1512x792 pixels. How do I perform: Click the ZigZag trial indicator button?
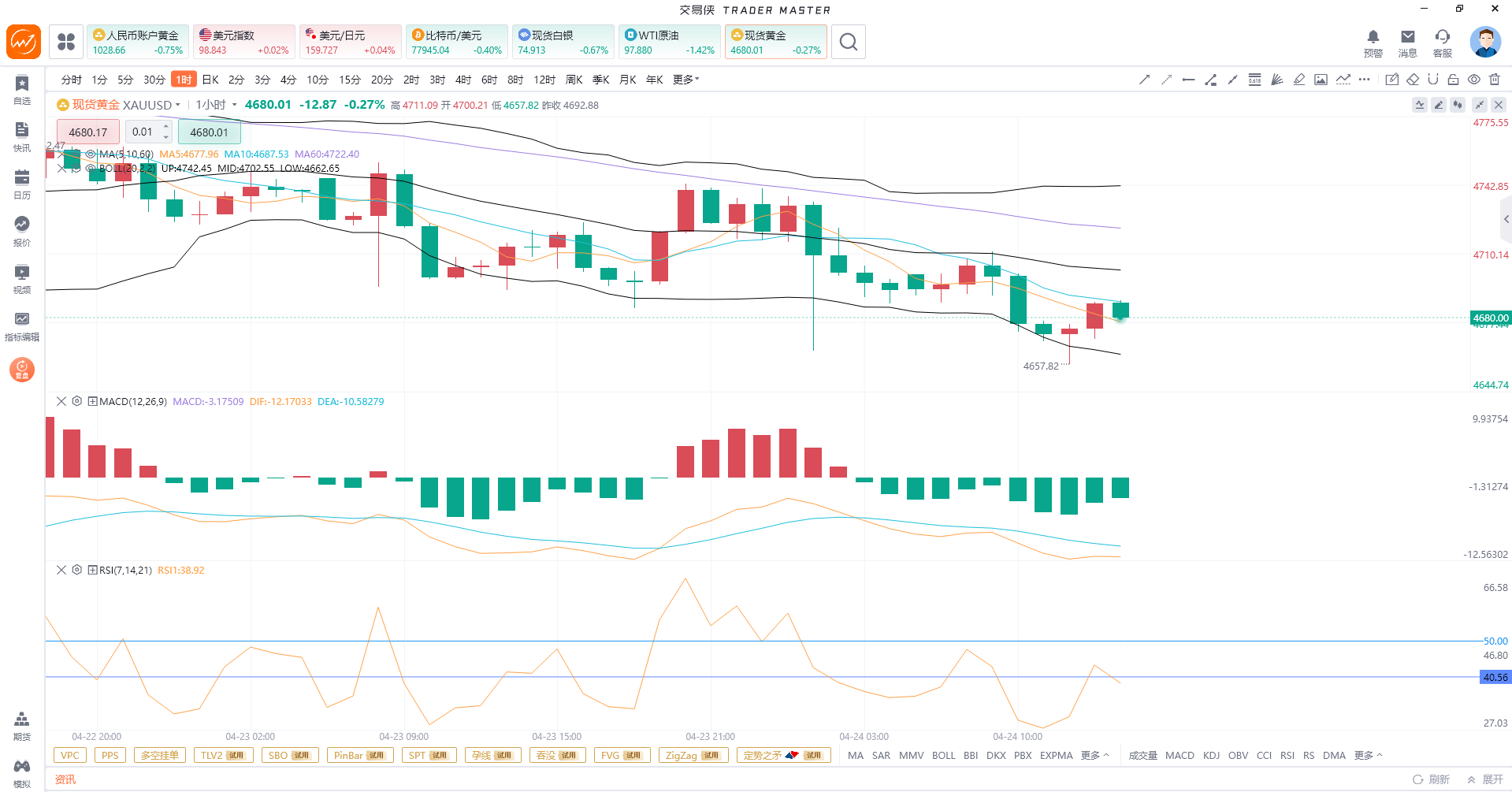[x=693, y=756]
